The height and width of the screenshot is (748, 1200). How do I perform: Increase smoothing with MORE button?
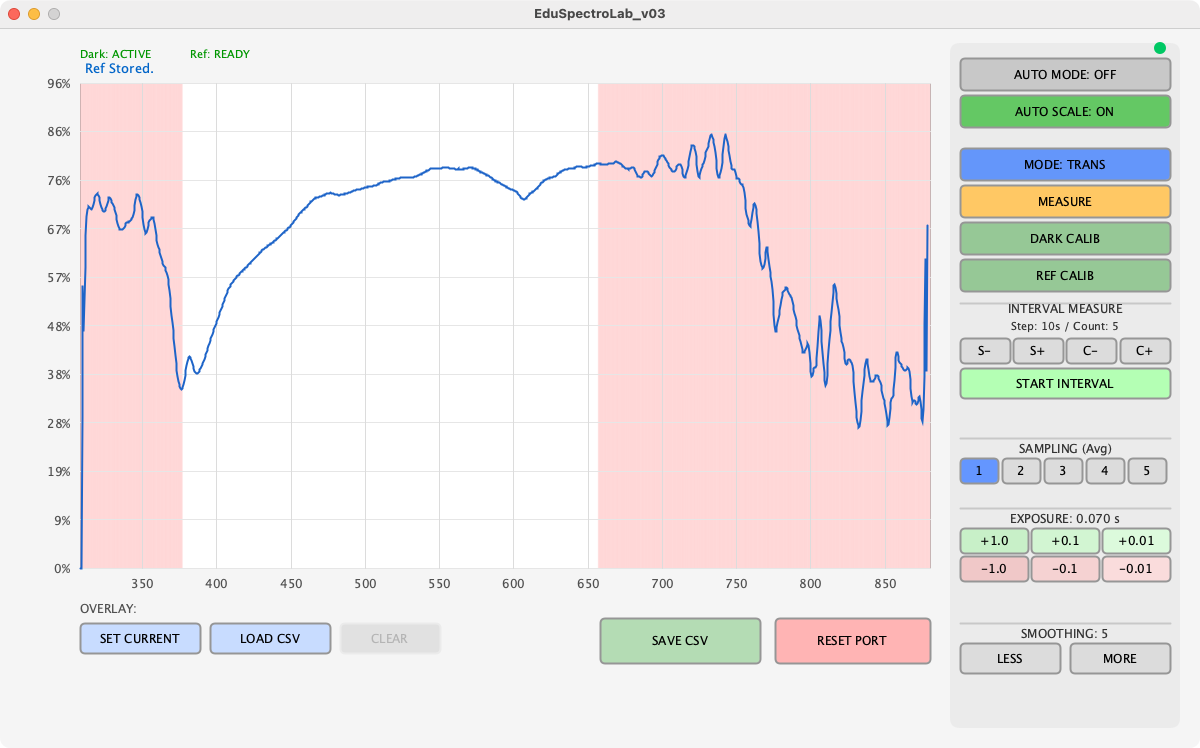[x=1120, y=659]
